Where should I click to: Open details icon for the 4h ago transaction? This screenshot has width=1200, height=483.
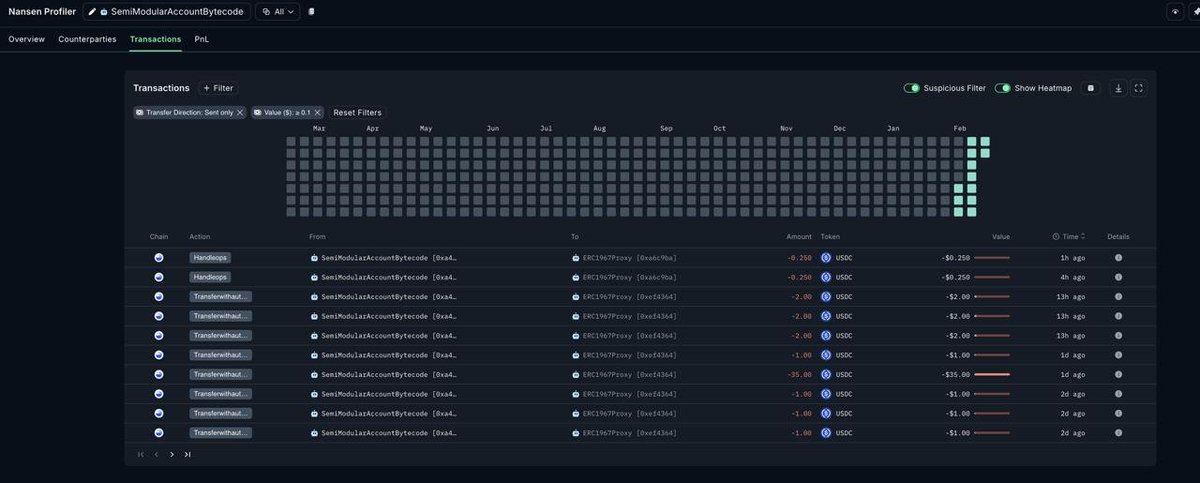1118,277
